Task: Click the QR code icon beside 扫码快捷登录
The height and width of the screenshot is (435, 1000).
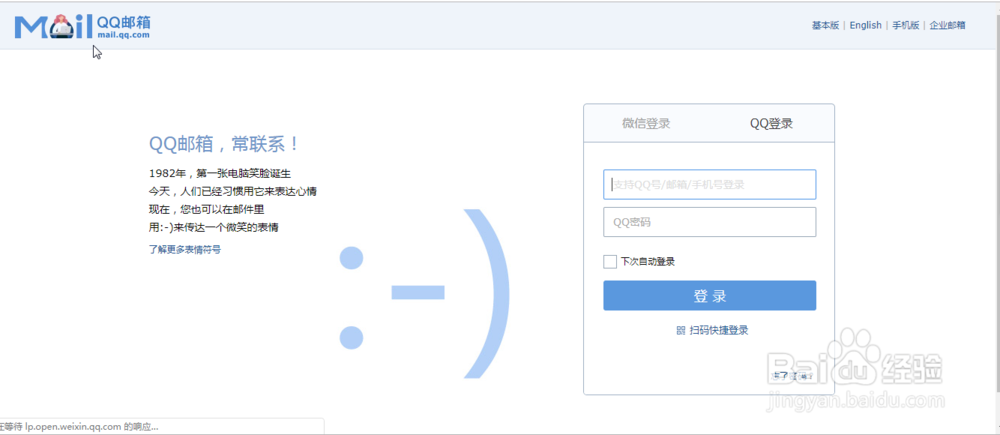Action: coord(680,330)
